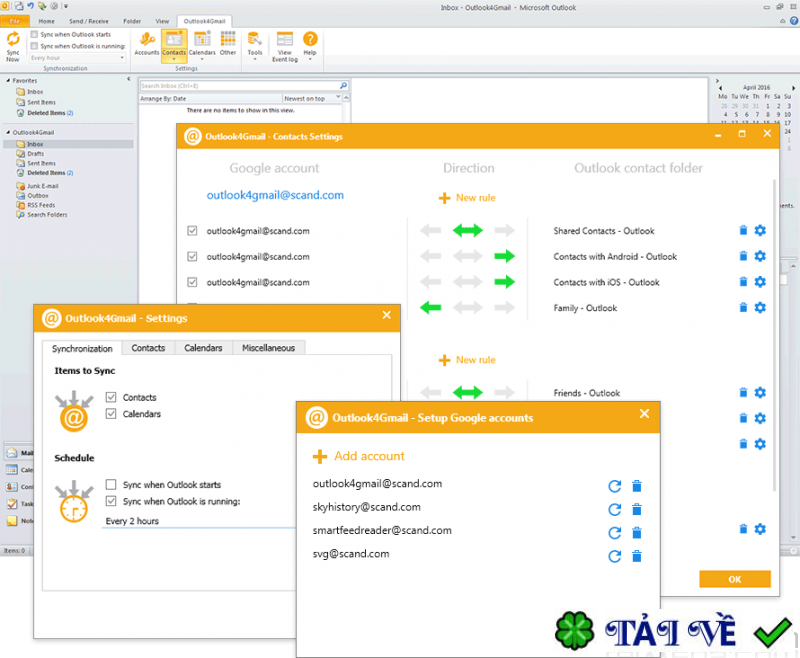Select left arrow direction for Family - Outlook
Screen dimensions: 800x658
431,308
